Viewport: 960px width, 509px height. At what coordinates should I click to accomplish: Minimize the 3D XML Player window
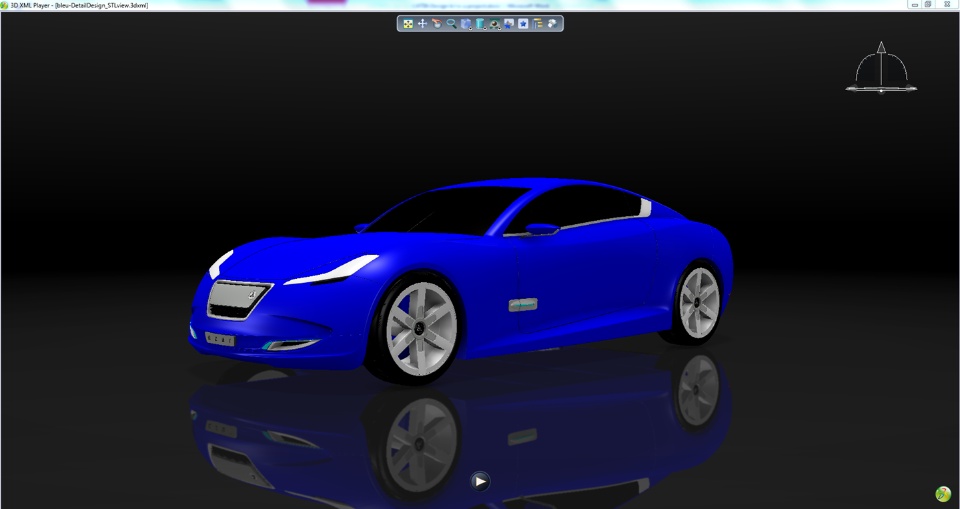[x=915, y=4]
